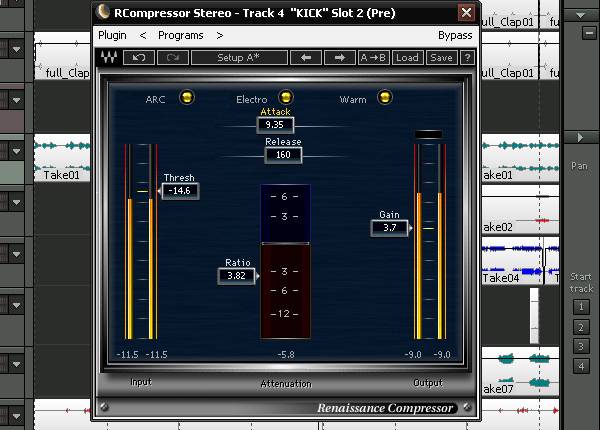Expand track dropdown beside Take04 clip
Image resolution: width=600 pixels, height=430 pixels.
(x=16, y=254)
